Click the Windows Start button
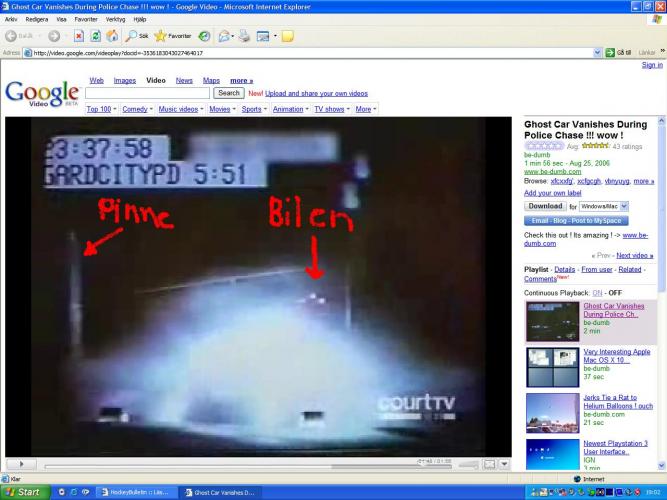The height and width of the screenshot is (500, 667). click(25, 492)
